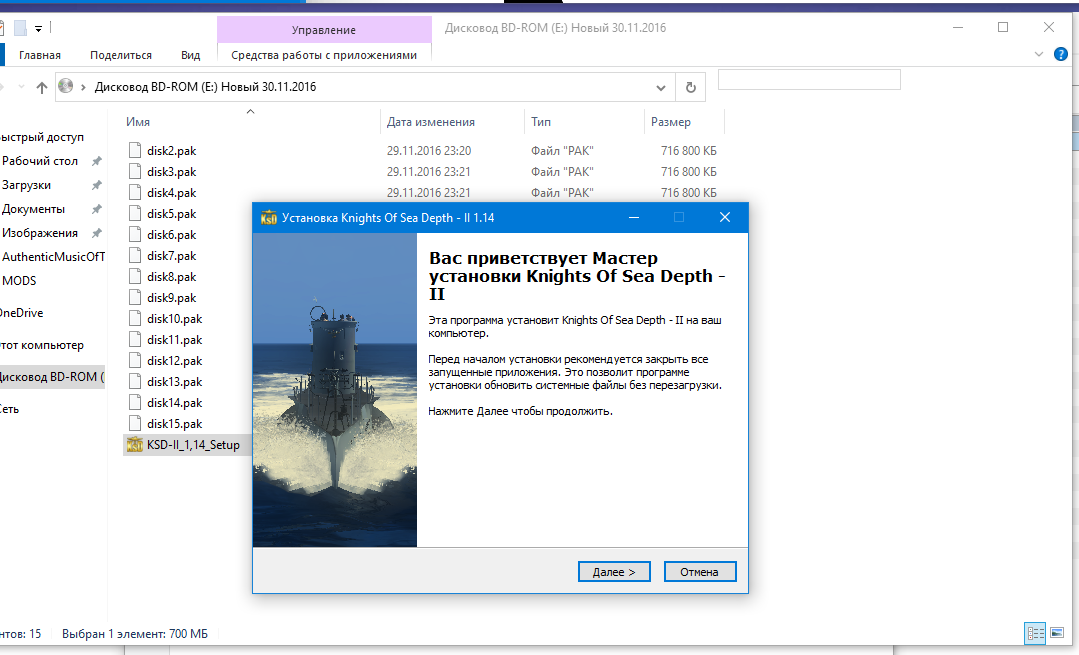Select the disk3.pak file

click(171, 172)
